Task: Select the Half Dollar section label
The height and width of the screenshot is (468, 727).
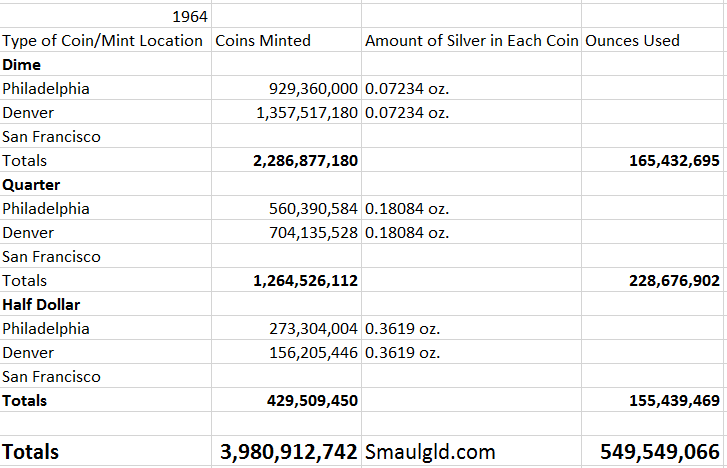Action: (41, 305)
